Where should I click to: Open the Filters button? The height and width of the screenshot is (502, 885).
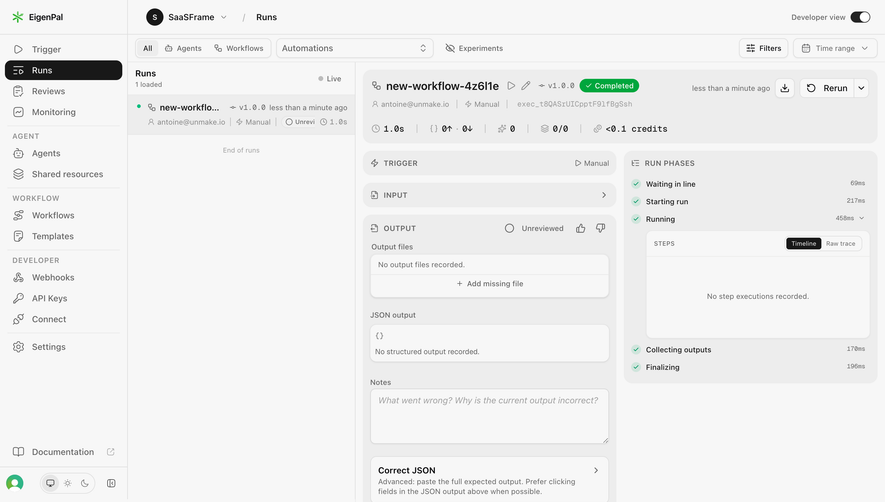pyautogui.click(x=764, y=48)
